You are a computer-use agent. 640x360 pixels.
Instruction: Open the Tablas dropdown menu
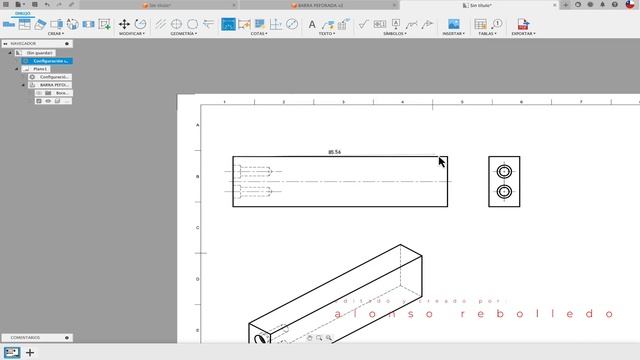(x=487, y=34)
